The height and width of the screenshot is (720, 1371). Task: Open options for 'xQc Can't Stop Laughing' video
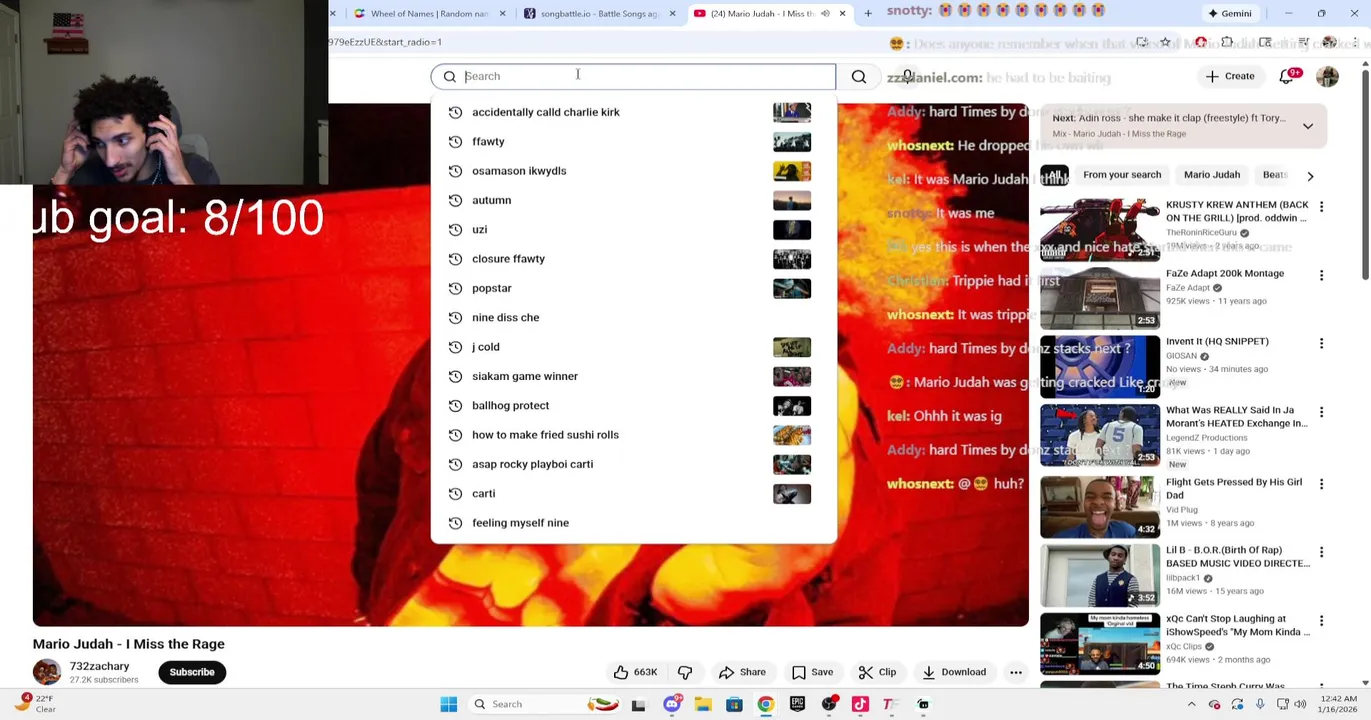coord(1321,621)
